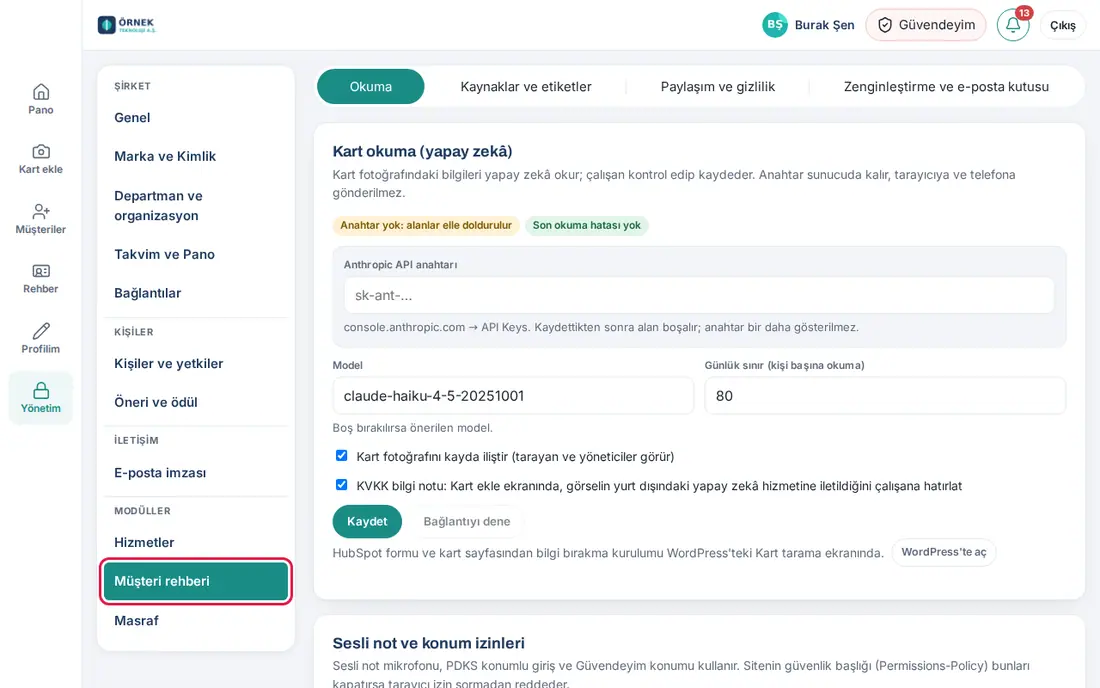Screen dimensions: 1100x688
Task: Open the Kaynaklar ve etiketler tab
Action: point(525,86)
